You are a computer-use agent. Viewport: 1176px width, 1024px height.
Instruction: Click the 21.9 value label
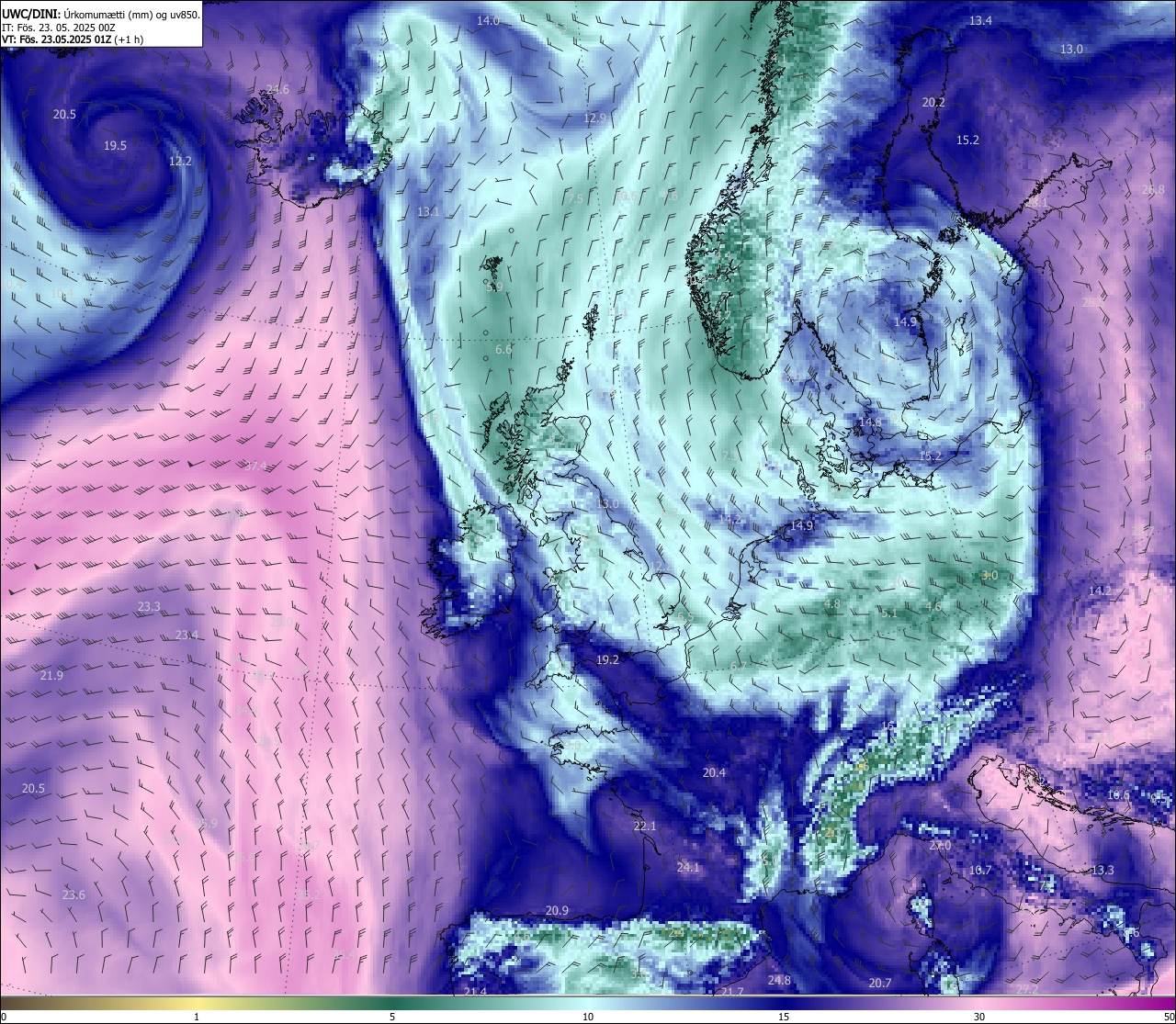(51, 676)
